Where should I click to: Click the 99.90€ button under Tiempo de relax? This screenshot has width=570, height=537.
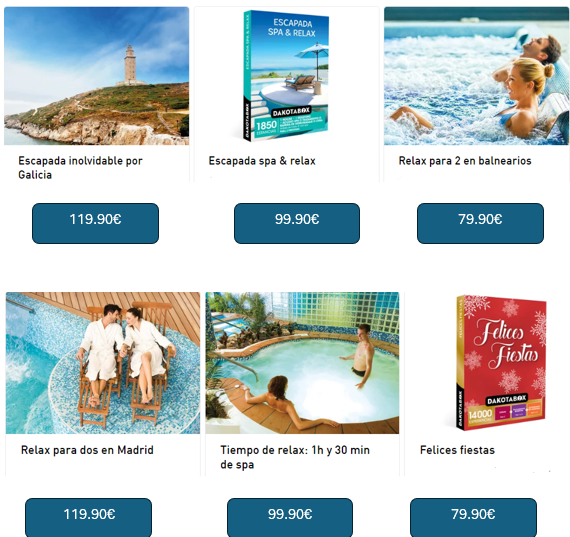290,517
